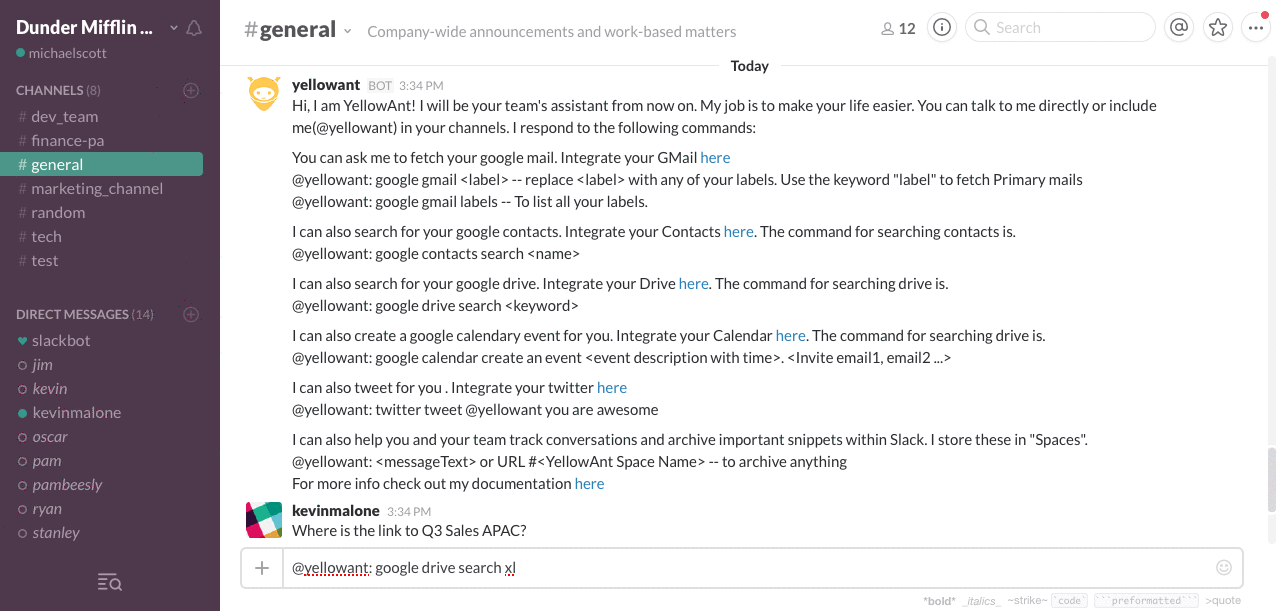The width and height of the screenshot is (1280, 611).
Task: Open direct message with slackbot
Action: point(61,340)
